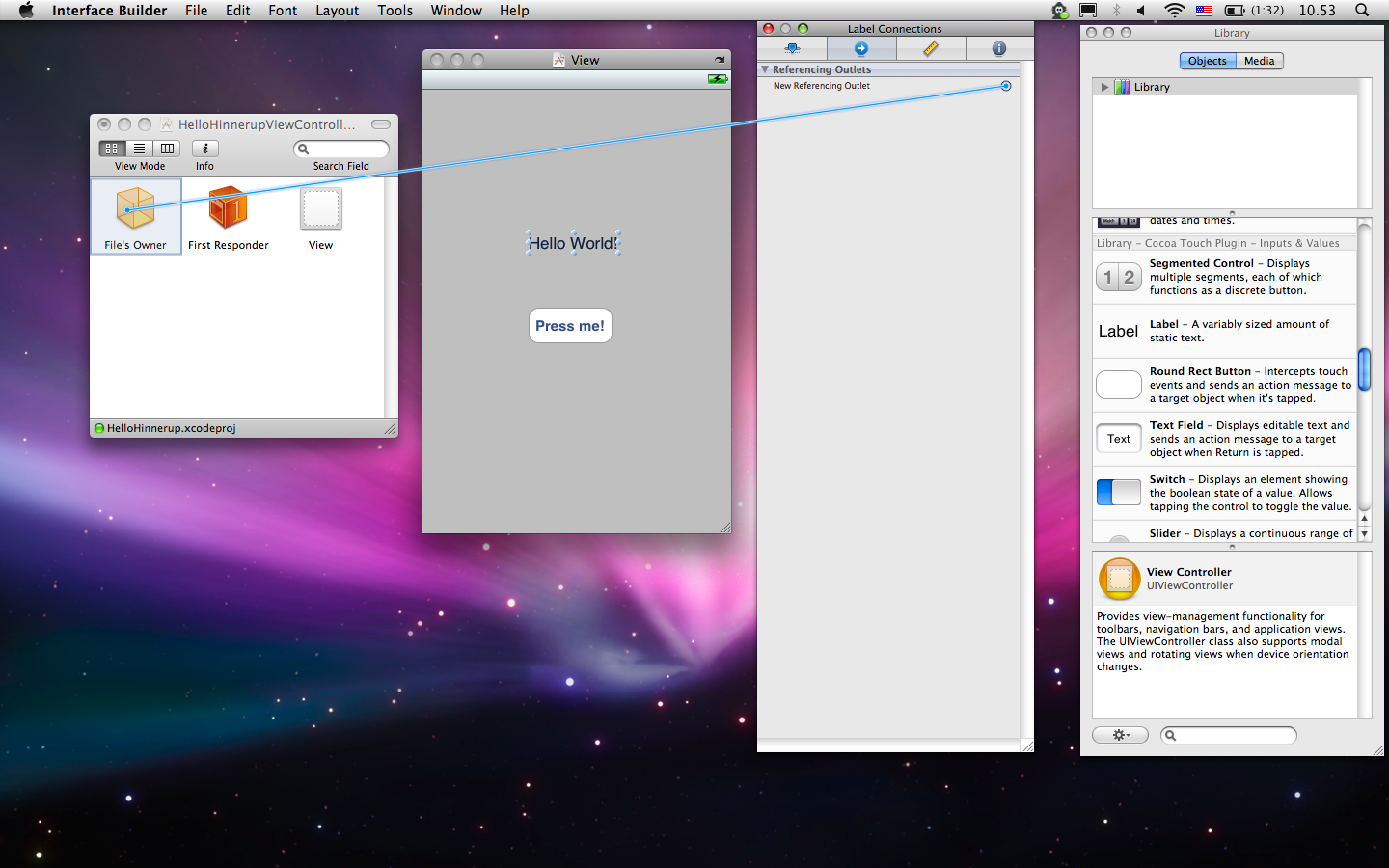The width and height of the screenshot is (1389, 868).
Task: Pick the Switch library item
Action: tap(1225, 493)
